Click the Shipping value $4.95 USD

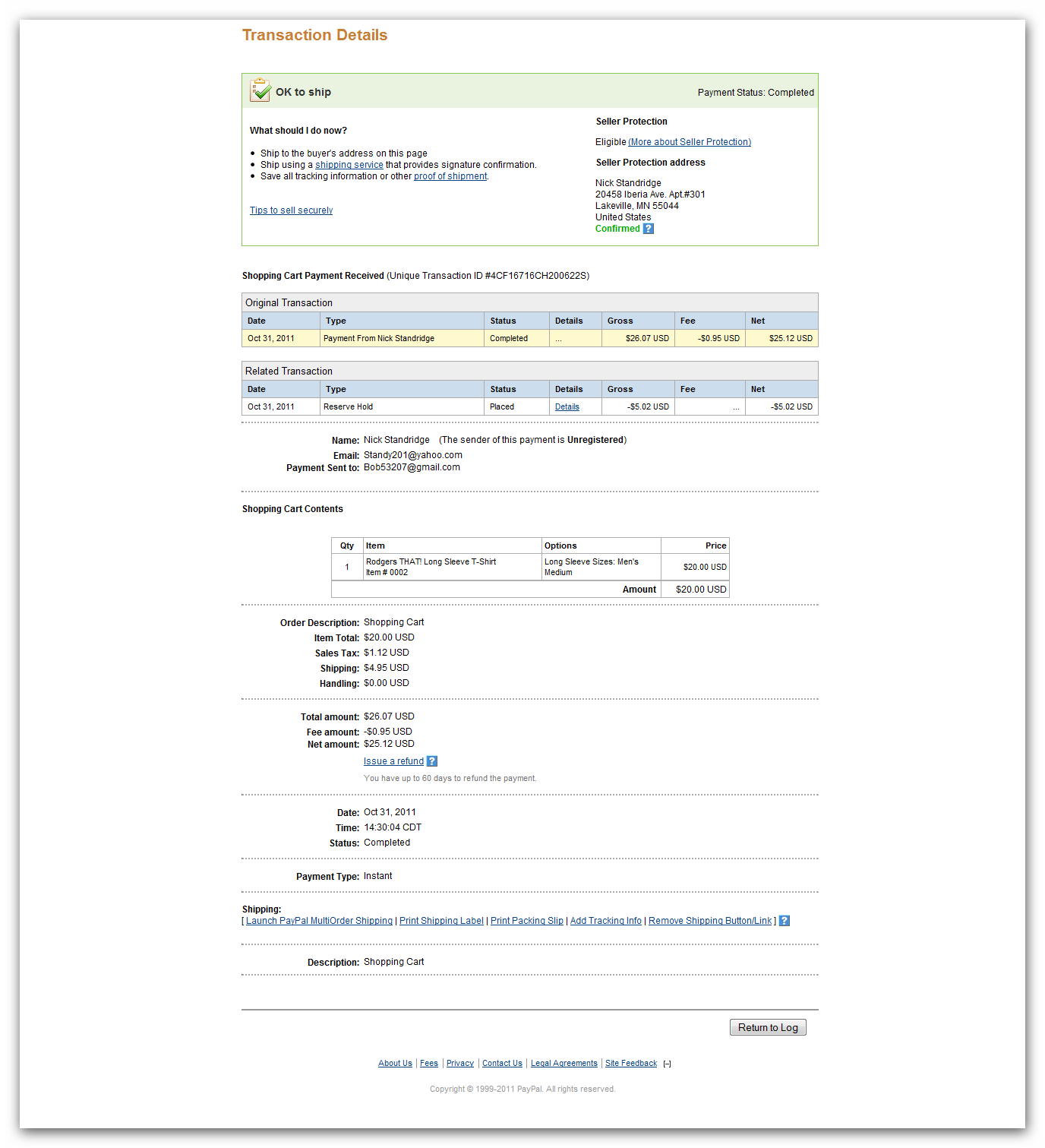point(387,668)
